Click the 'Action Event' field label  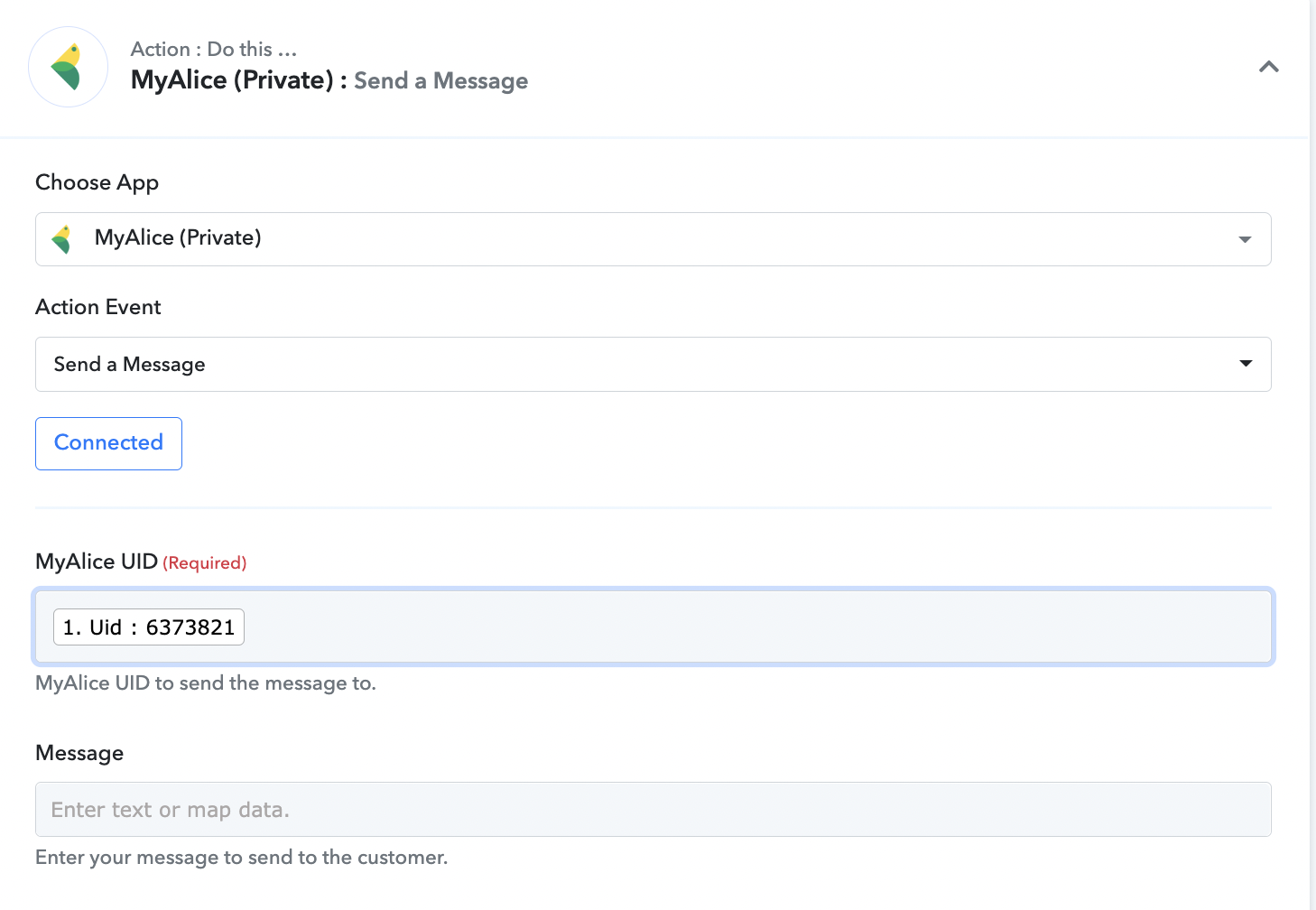coord(97,307)
